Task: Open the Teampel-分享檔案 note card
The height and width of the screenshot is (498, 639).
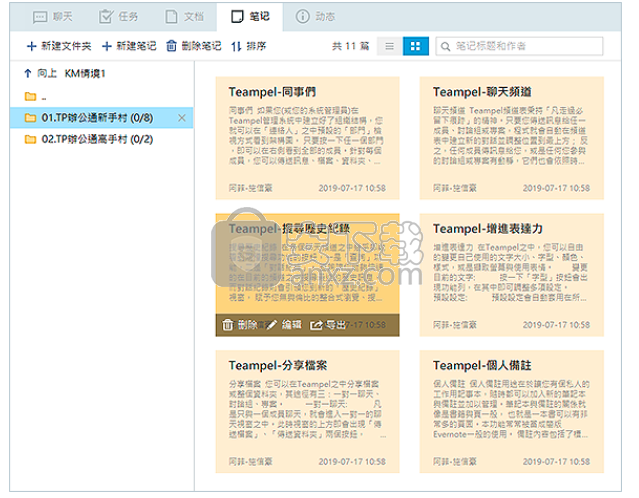Action: click(x=307, y=412)
